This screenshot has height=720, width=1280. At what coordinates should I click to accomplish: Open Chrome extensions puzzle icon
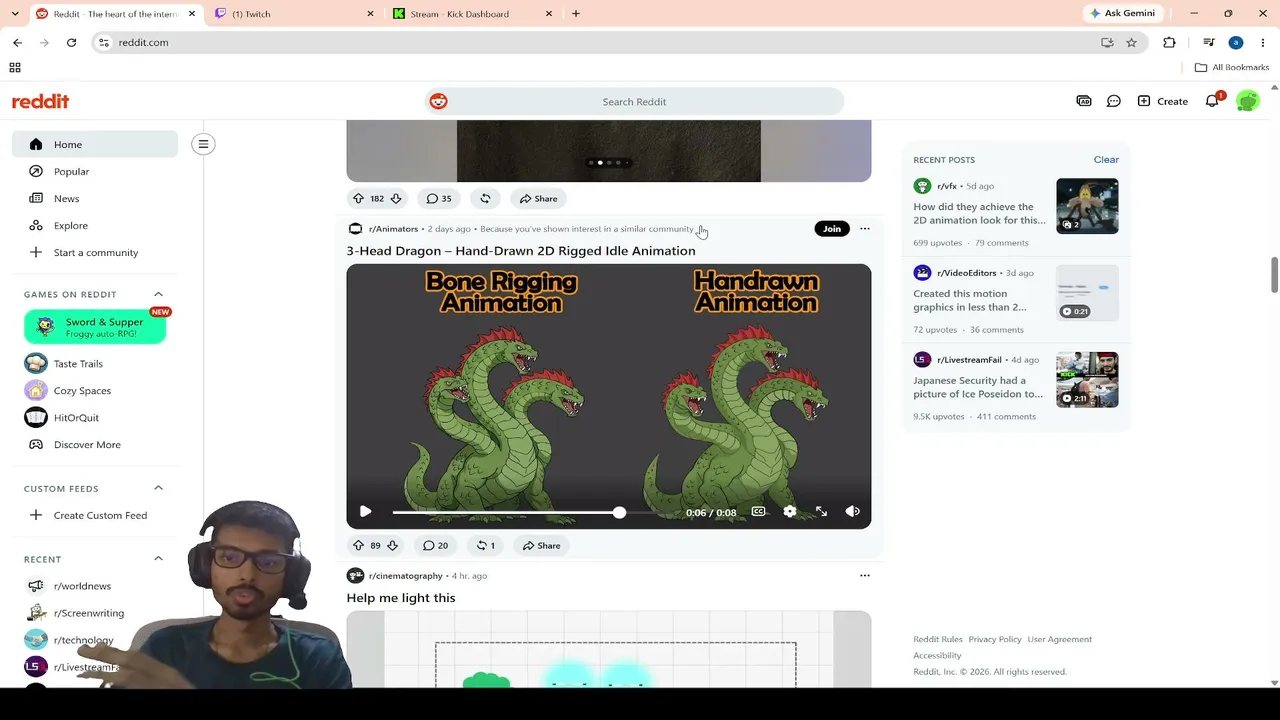(1169, 42)
